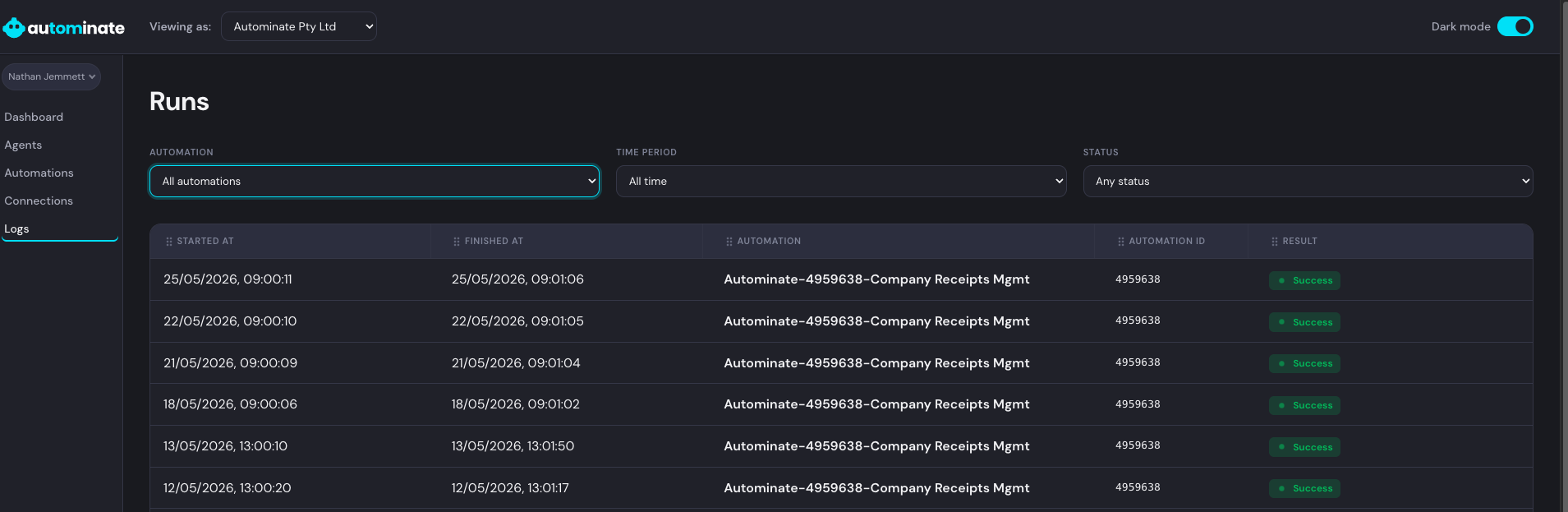The width and height of the screenshot is (1568, 512).
Task: Open the All time period dropdown
Action: pos(841,182)
